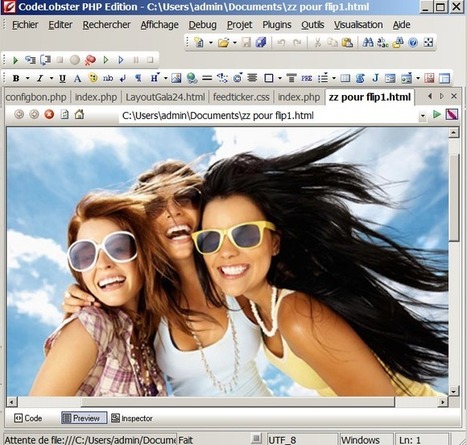
Task: Click the Replace icon in toolbar
Action: pyautogui.click(x=383, y=42)
